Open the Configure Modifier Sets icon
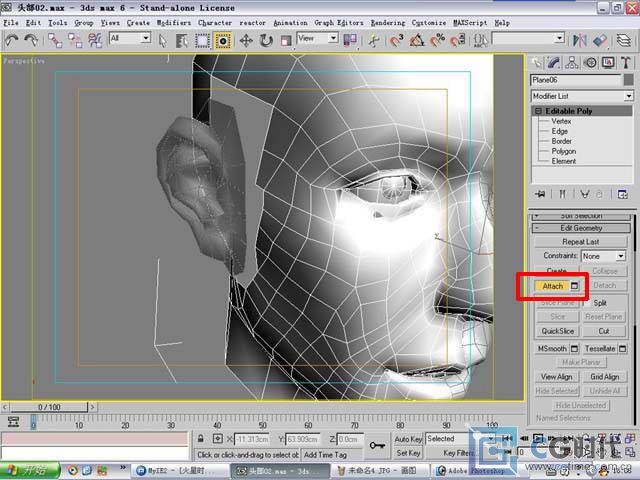The width and height of the screenshot is (640, 480). pyautogui.click(x=622, y=194)
